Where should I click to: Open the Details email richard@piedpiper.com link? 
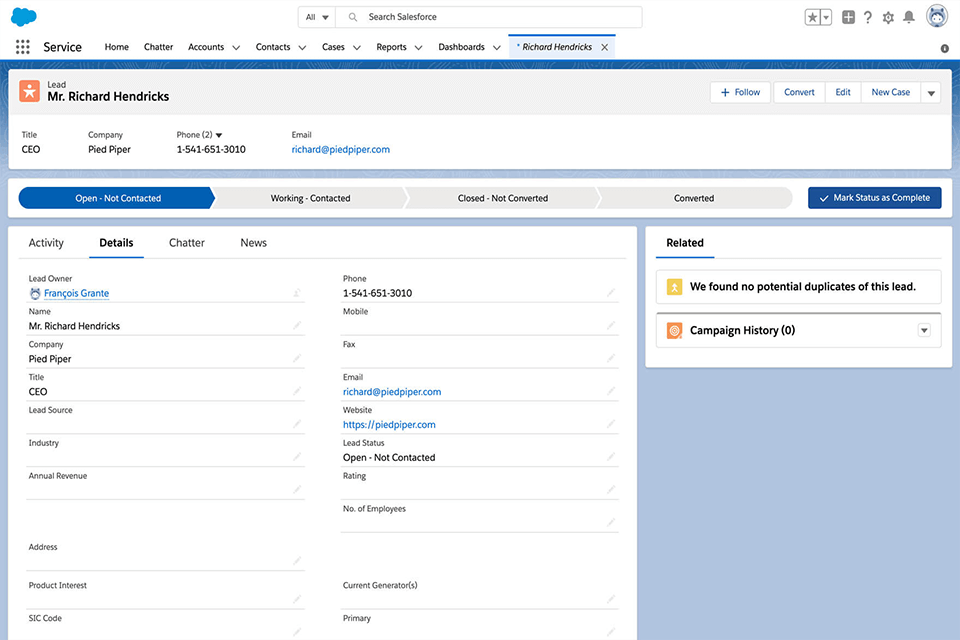392,392
